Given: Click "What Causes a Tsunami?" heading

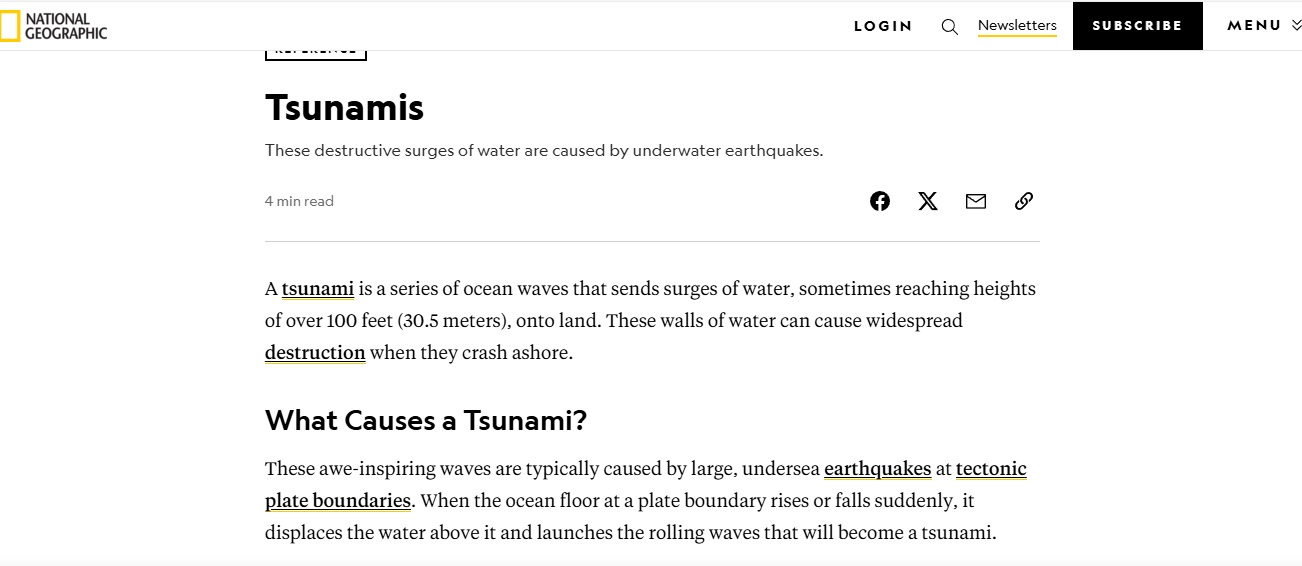Looking at the screenshot, I should coord(426,420).
